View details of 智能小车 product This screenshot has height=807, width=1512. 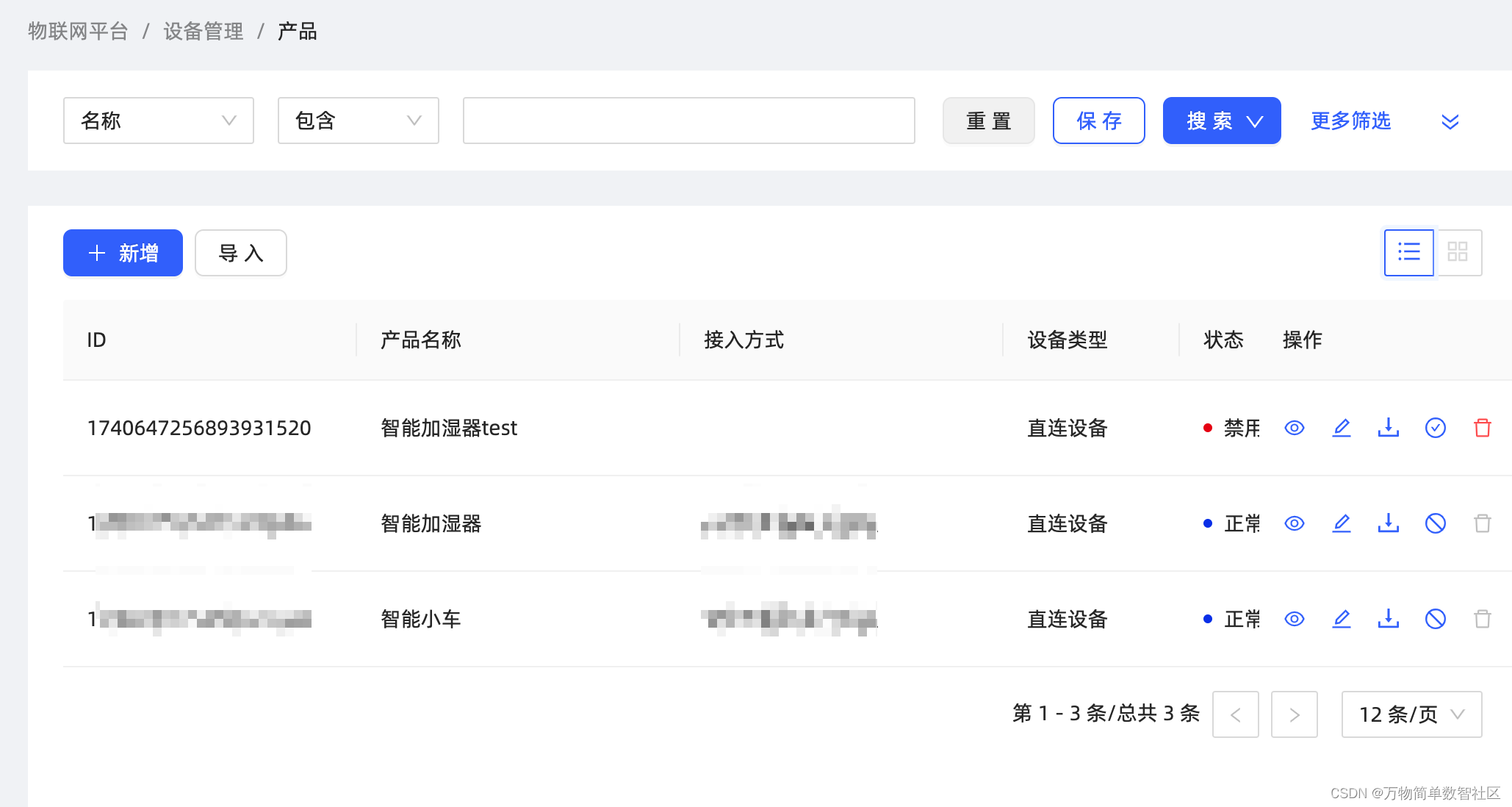pos(1294,619)
